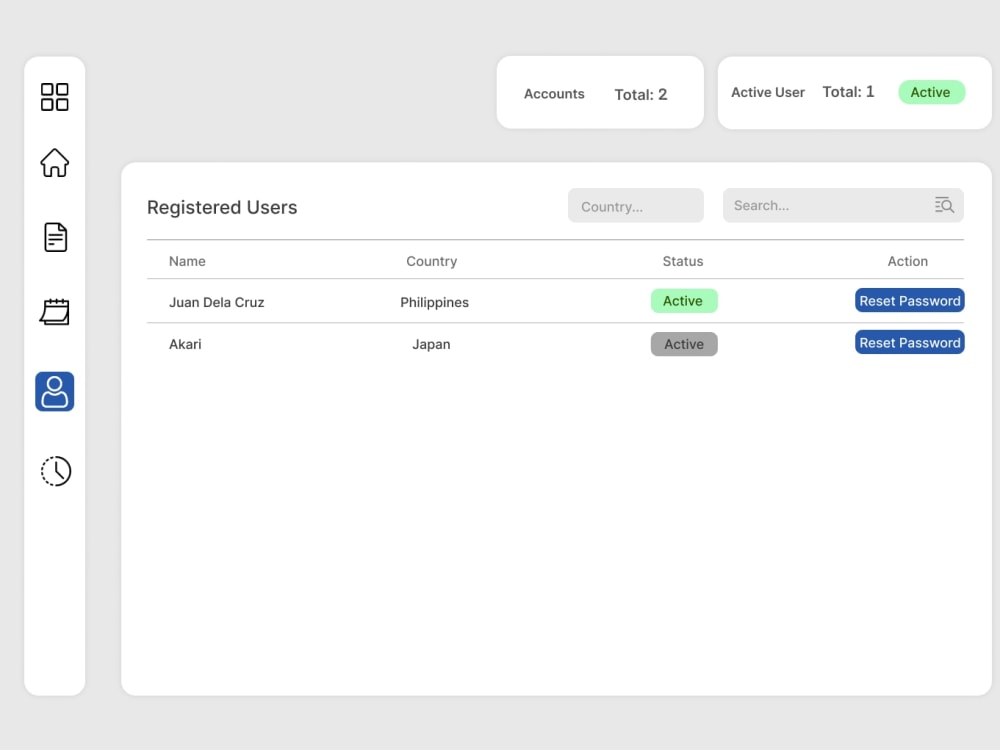Image resolution: width=1000 pixels, height=750 pixels.
Task: Click the Registered Users heading
Action: coord(222,207)
